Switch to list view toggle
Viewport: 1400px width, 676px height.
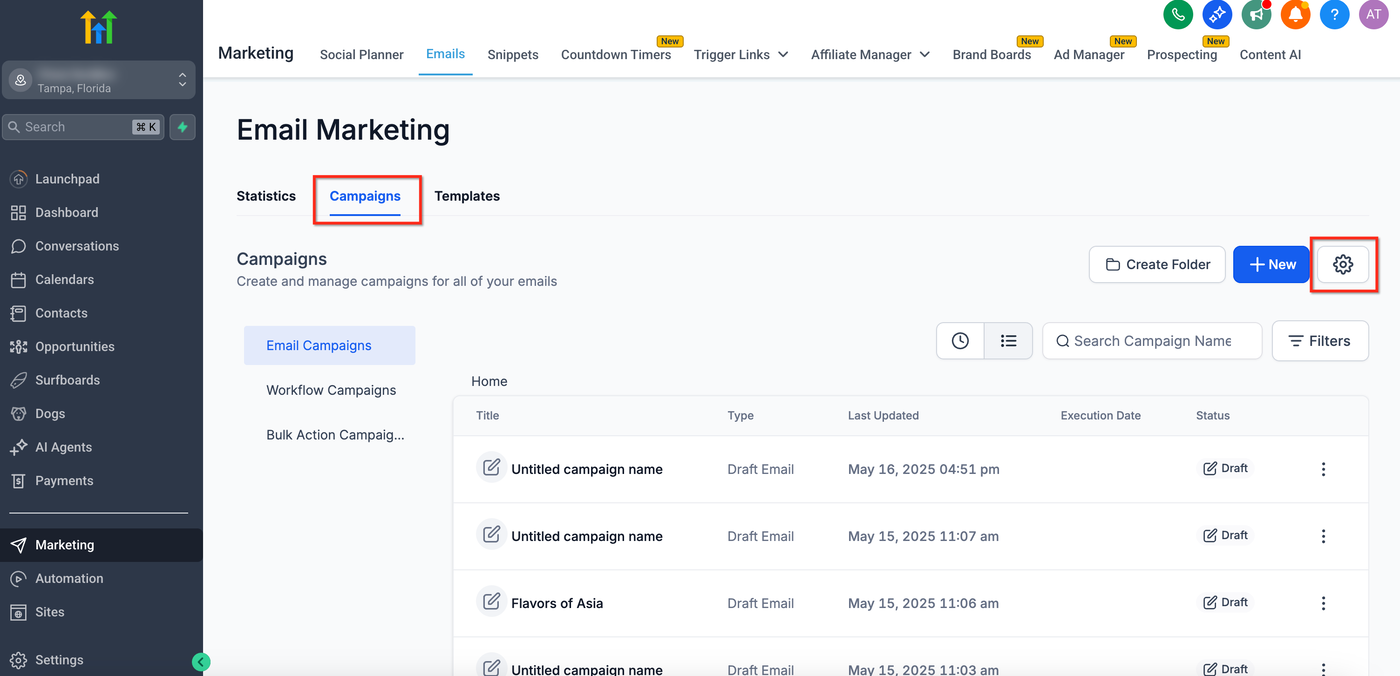1008,341
